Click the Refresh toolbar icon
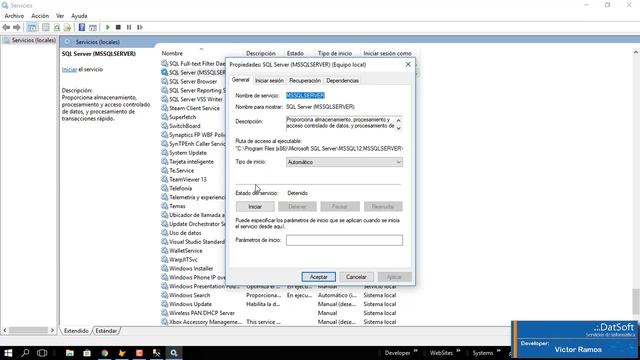This screenshot has width=640, height=360. pyautogui.click(x=57, y=27)
